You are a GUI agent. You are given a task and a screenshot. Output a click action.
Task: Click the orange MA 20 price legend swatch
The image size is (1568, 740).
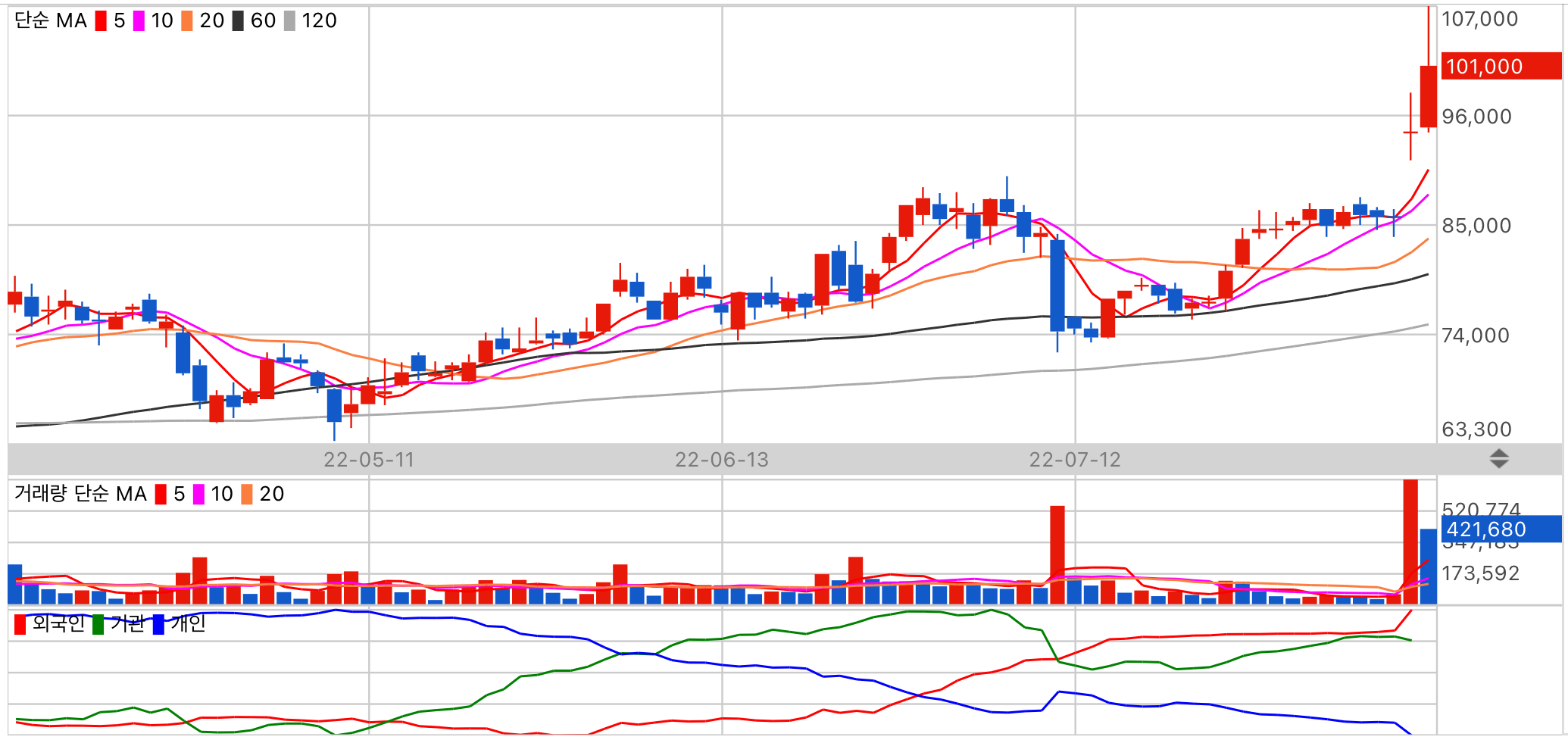(x=187, y=21)
